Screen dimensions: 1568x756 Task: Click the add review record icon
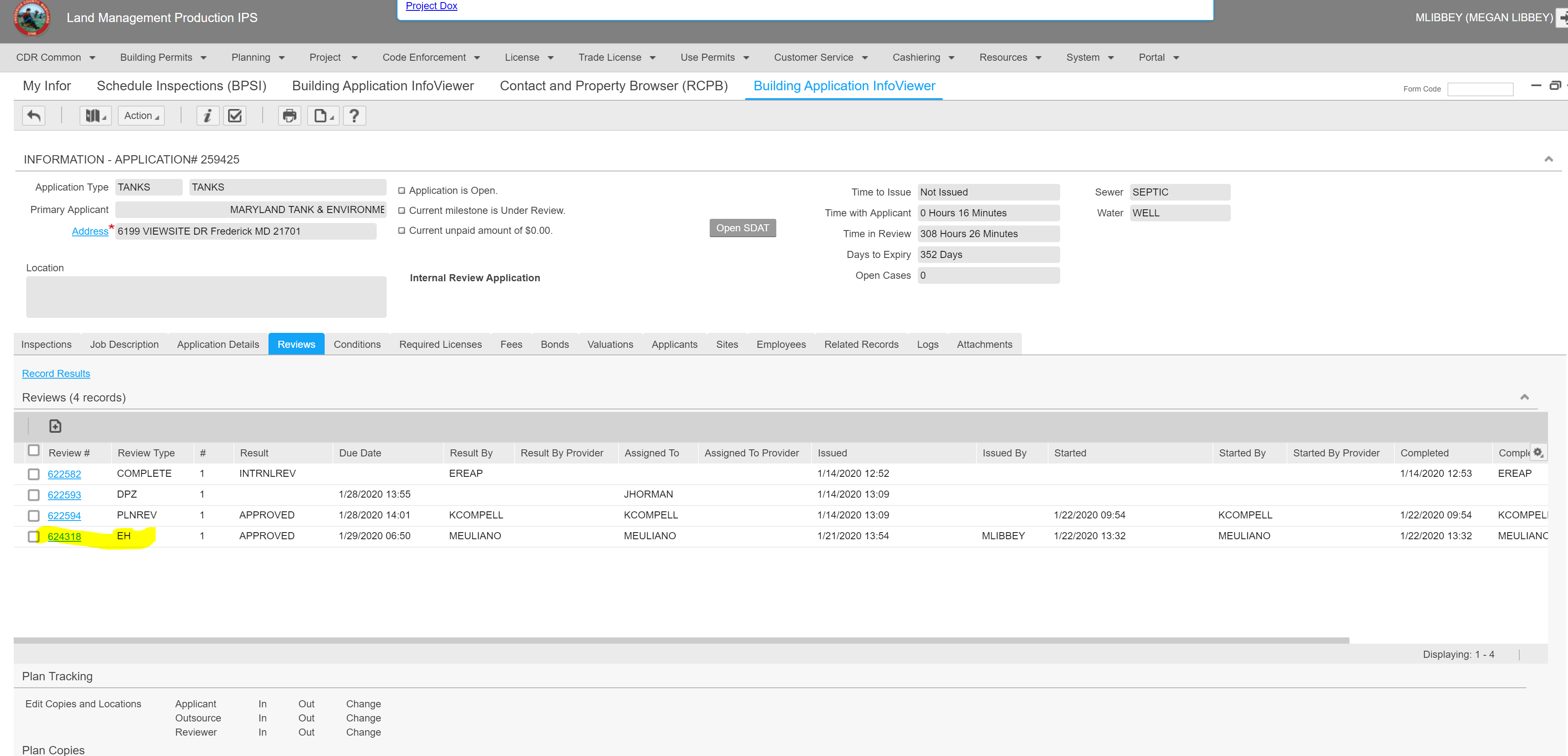coord(55,426)
